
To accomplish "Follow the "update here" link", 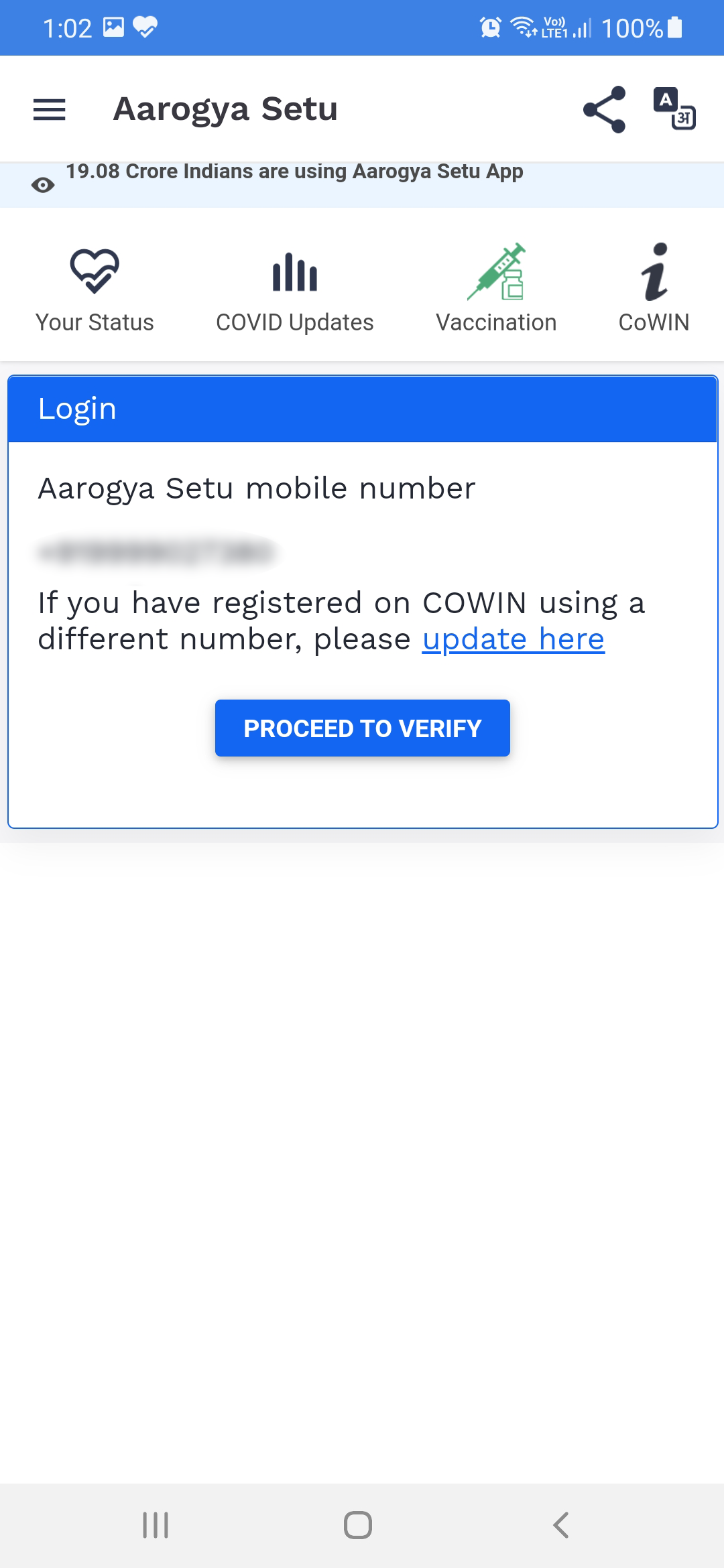I will 514,639.
